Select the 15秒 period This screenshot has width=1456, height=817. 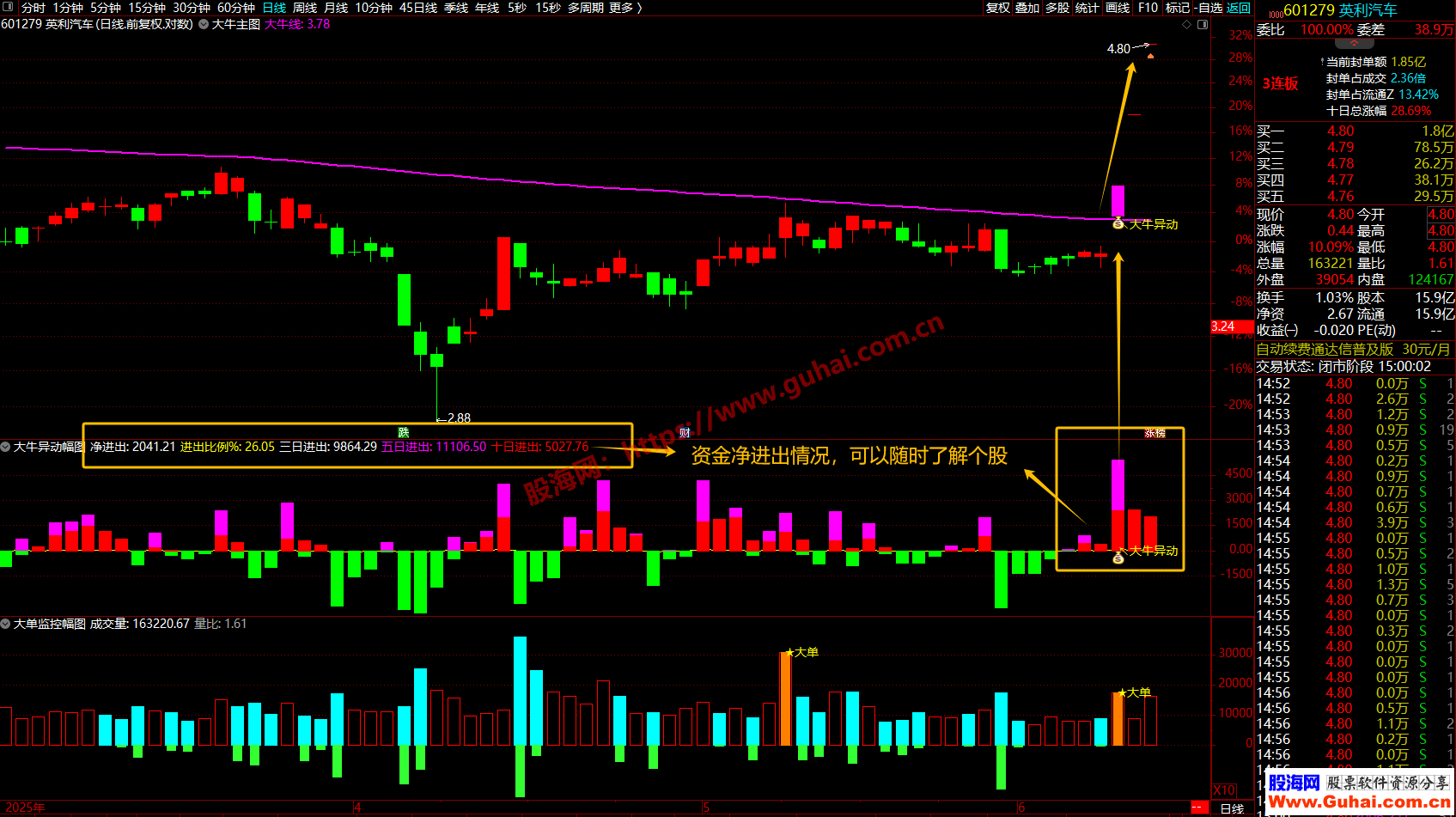click(548, 8)
